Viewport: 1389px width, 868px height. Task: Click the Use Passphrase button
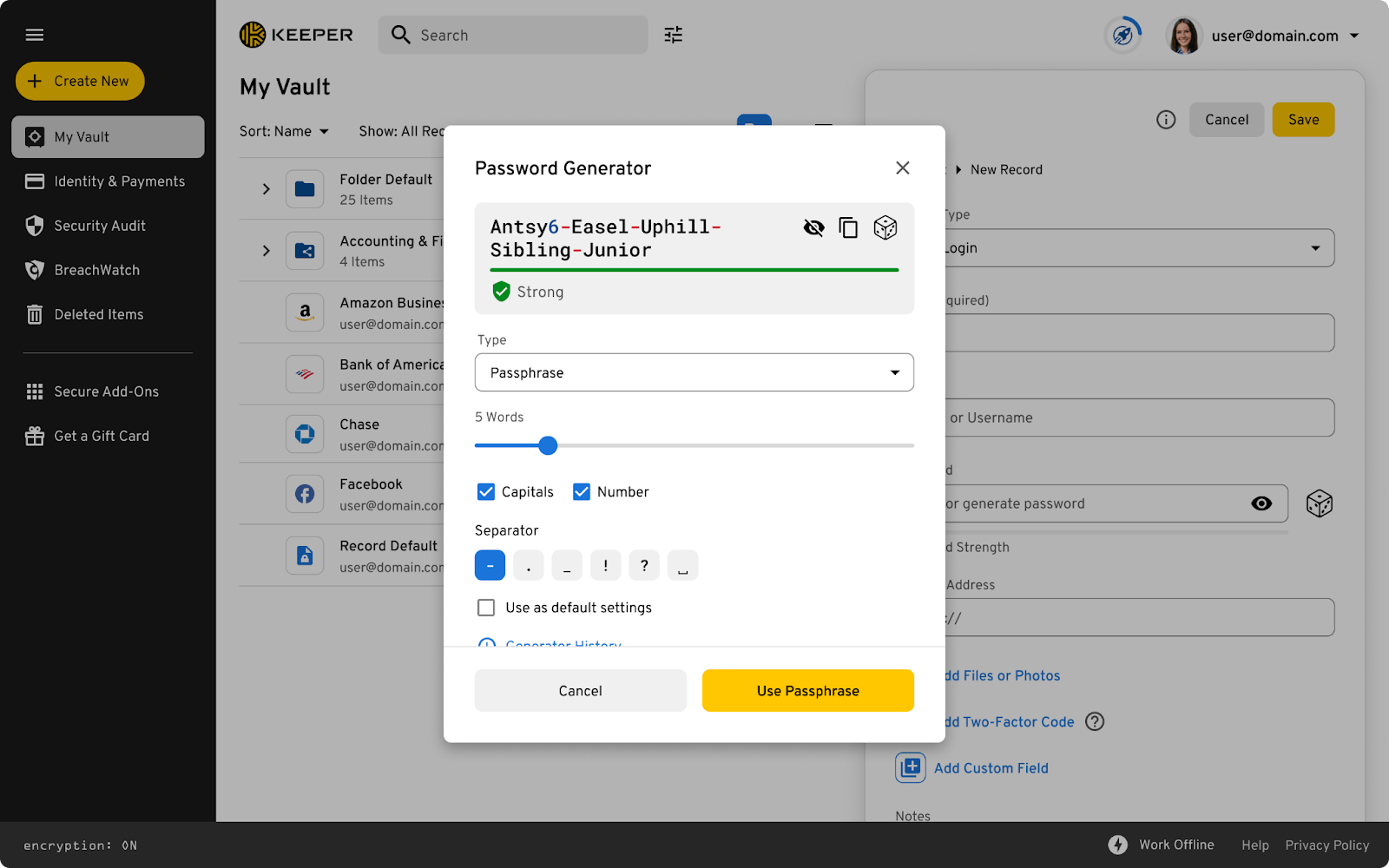807,691
